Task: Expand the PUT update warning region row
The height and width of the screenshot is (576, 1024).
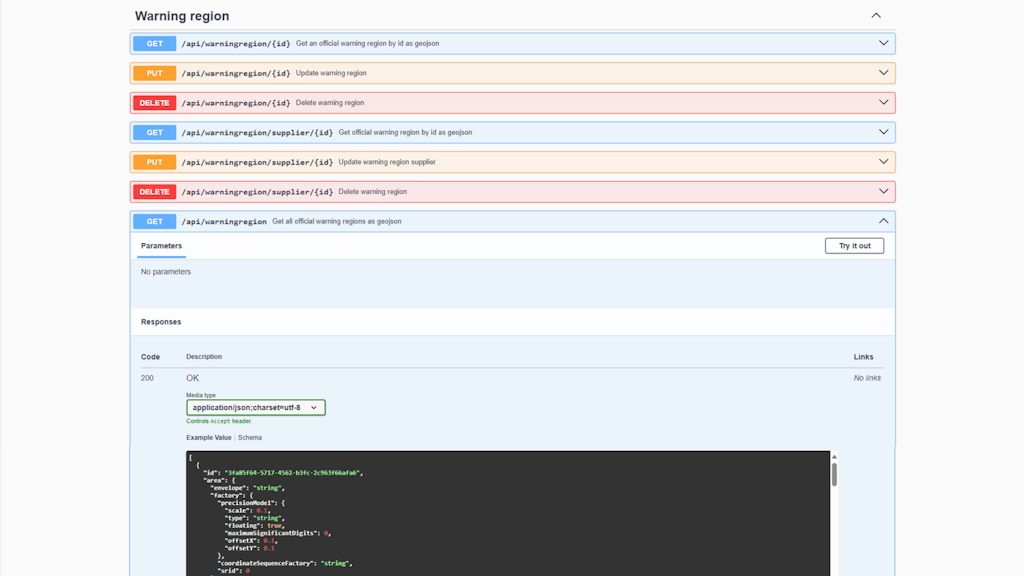Action: pyautogui.click(x=883, y=73)
